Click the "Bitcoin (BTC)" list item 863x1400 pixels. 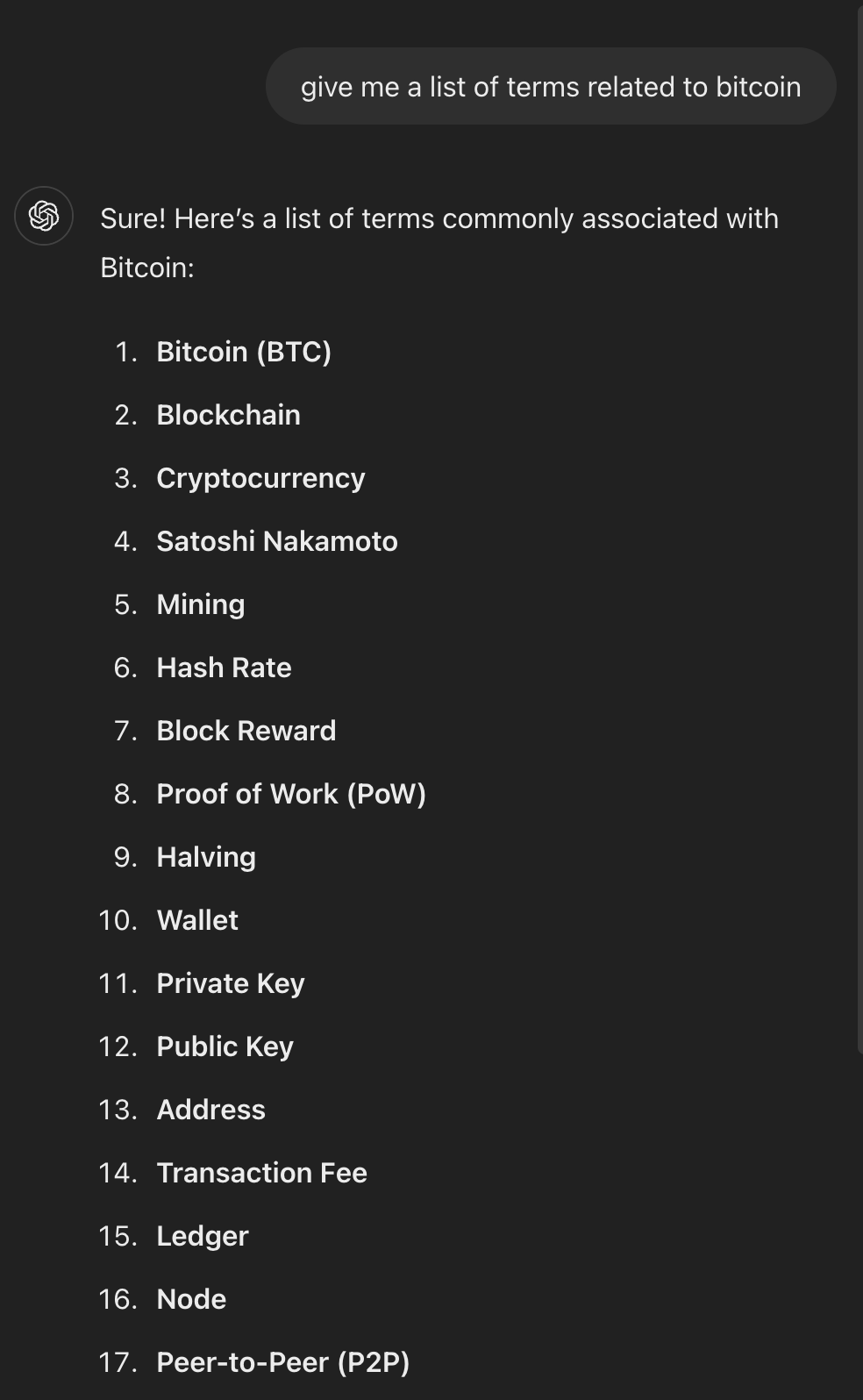click(x=244, y=352)
